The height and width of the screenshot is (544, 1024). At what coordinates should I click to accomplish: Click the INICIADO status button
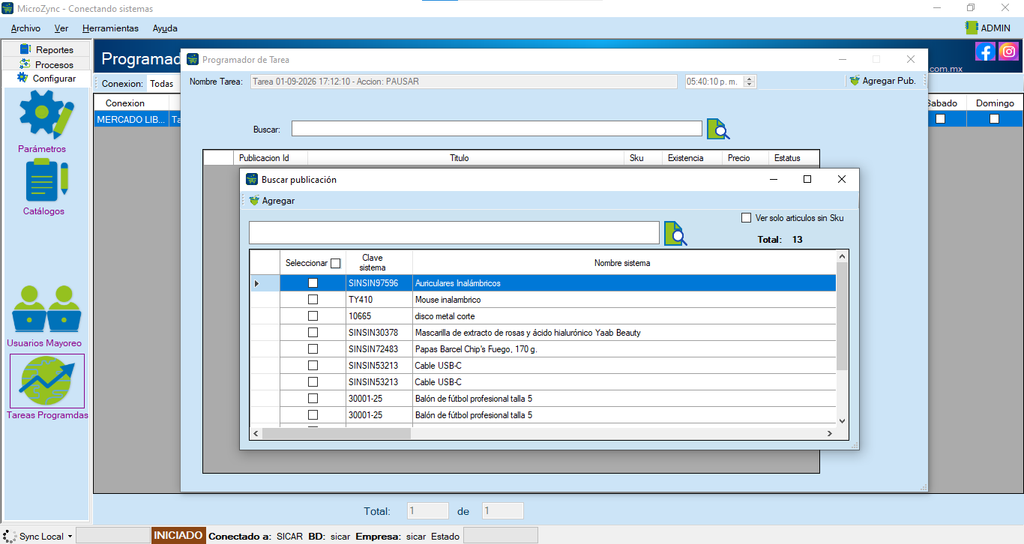(178, 536)
